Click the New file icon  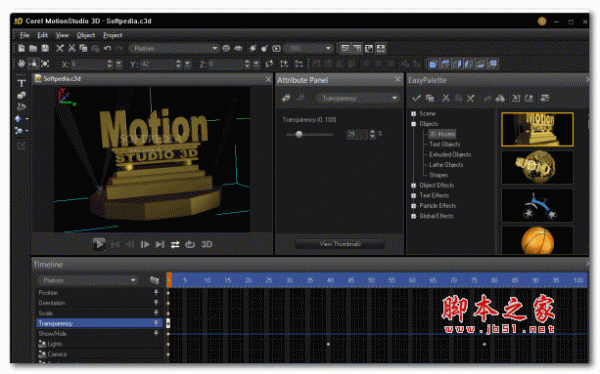point(21,48)
